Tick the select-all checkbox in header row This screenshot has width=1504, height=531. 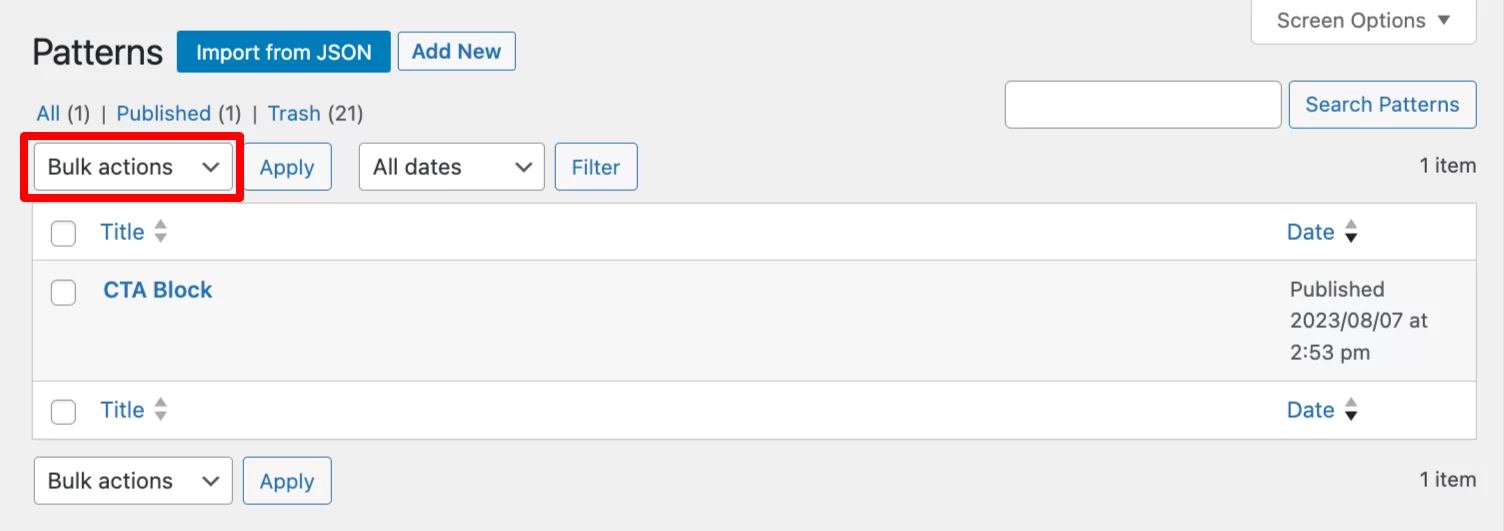click(63, 234)
